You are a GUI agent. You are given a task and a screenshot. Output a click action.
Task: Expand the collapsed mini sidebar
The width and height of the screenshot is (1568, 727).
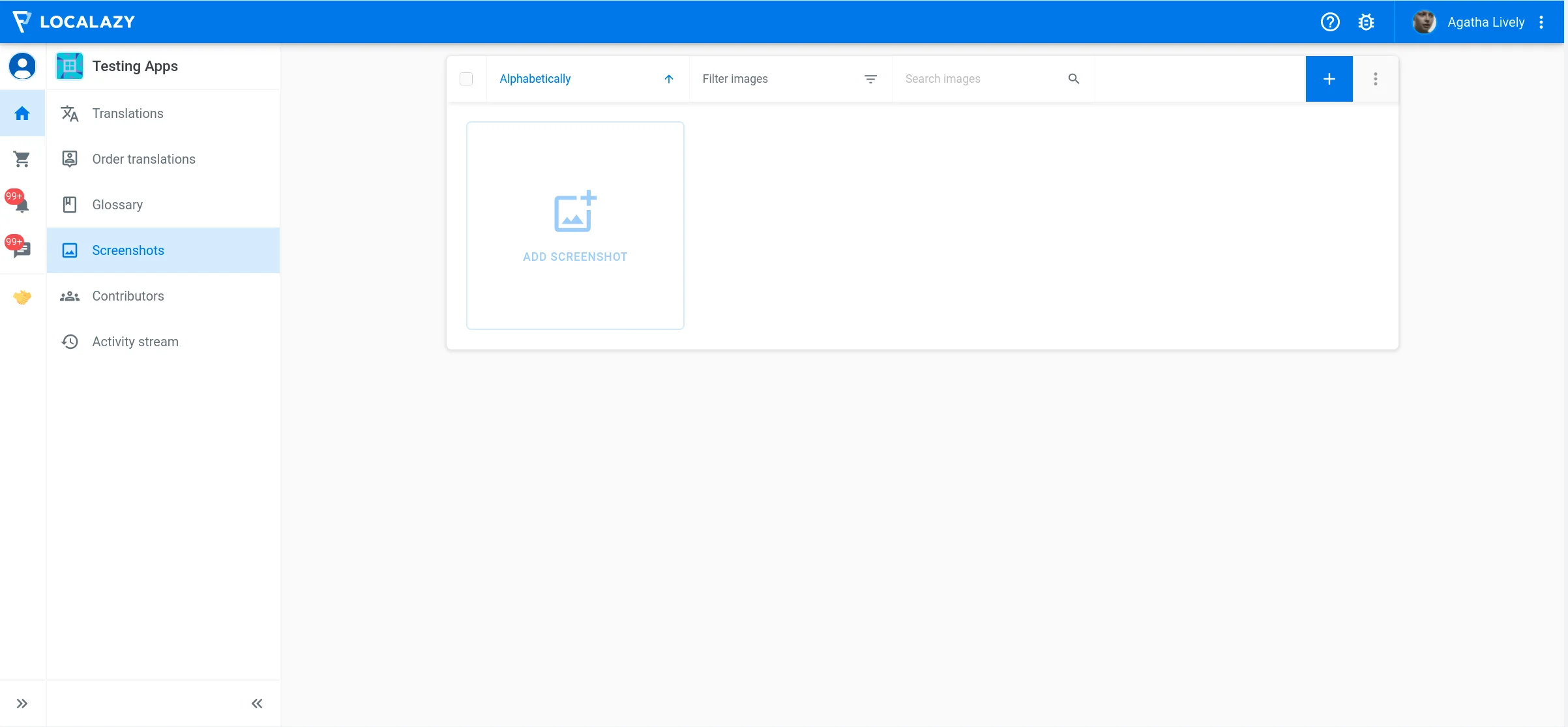coord(22,704)
